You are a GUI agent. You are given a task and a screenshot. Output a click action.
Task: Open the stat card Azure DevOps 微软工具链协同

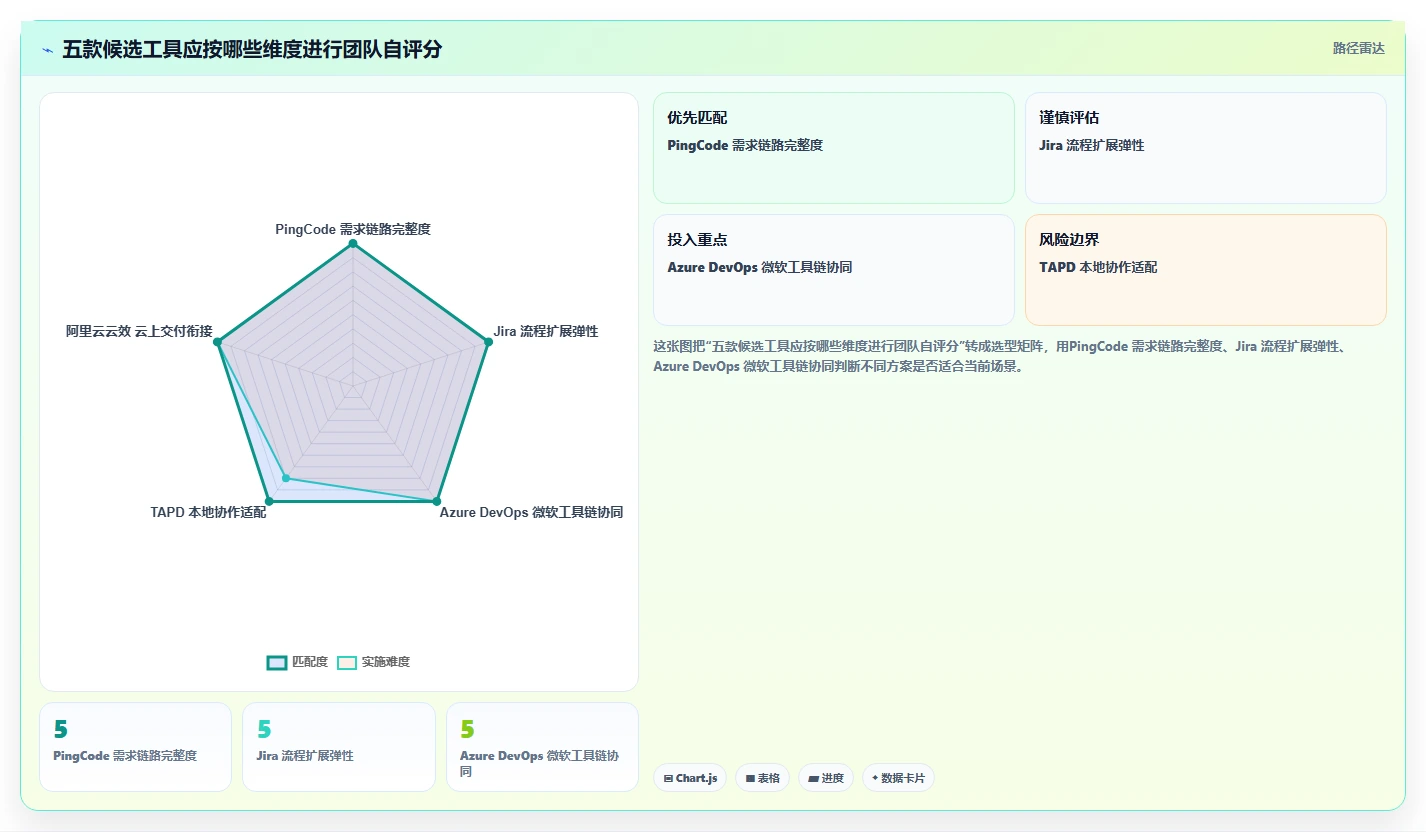(x=542, y=747)
